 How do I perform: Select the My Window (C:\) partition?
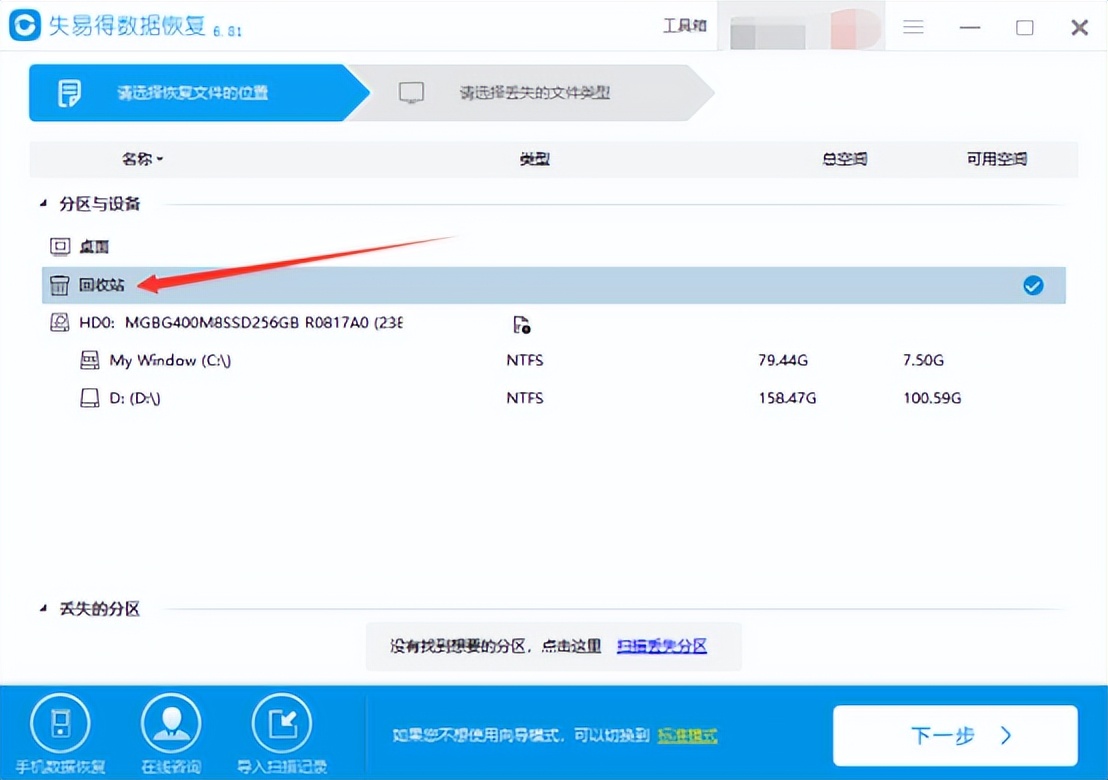[170, 360]
